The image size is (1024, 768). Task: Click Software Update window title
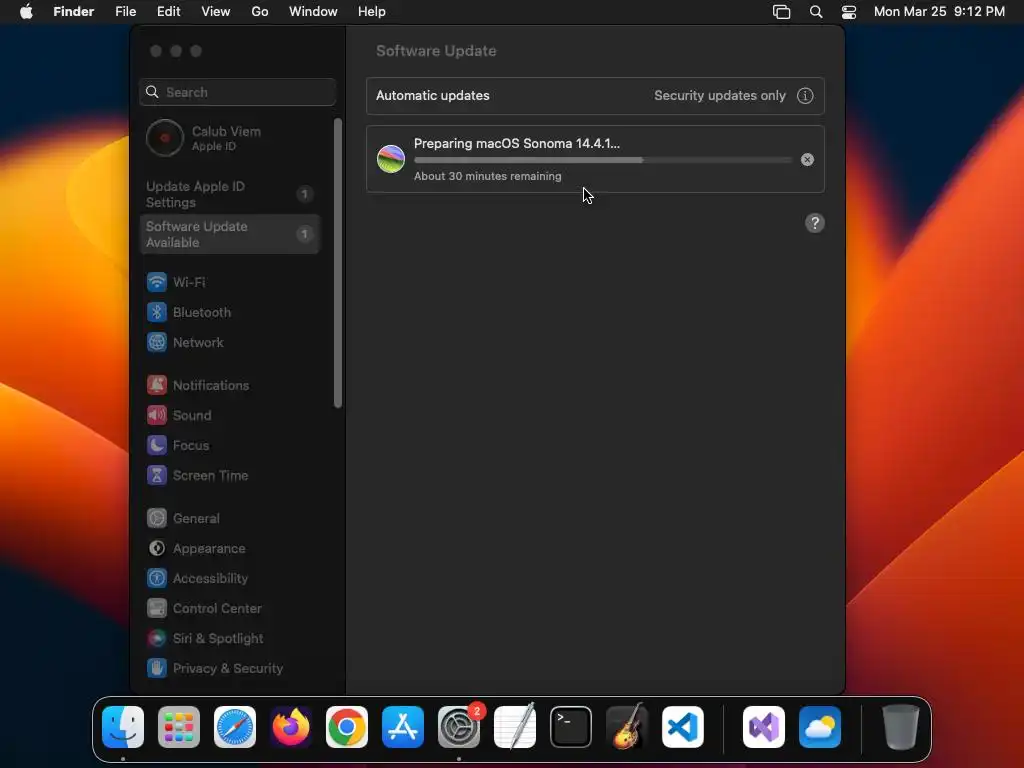(436, 51)
